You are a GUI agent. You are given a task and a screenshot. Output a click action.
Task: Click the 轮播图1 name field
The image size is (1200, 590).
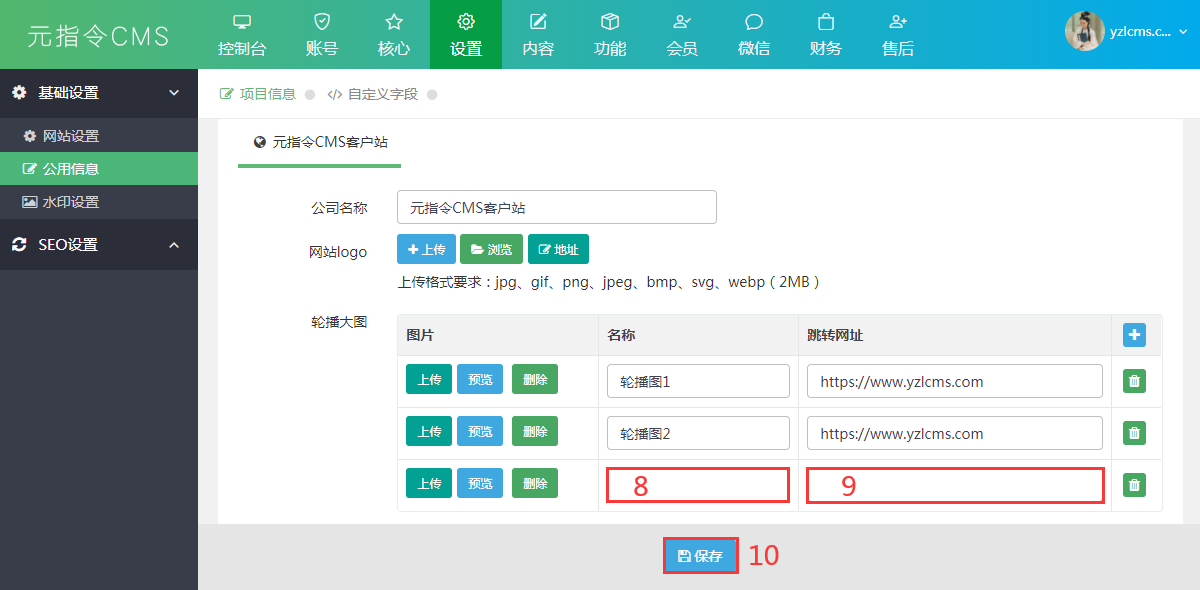click(x=698, y=381)
